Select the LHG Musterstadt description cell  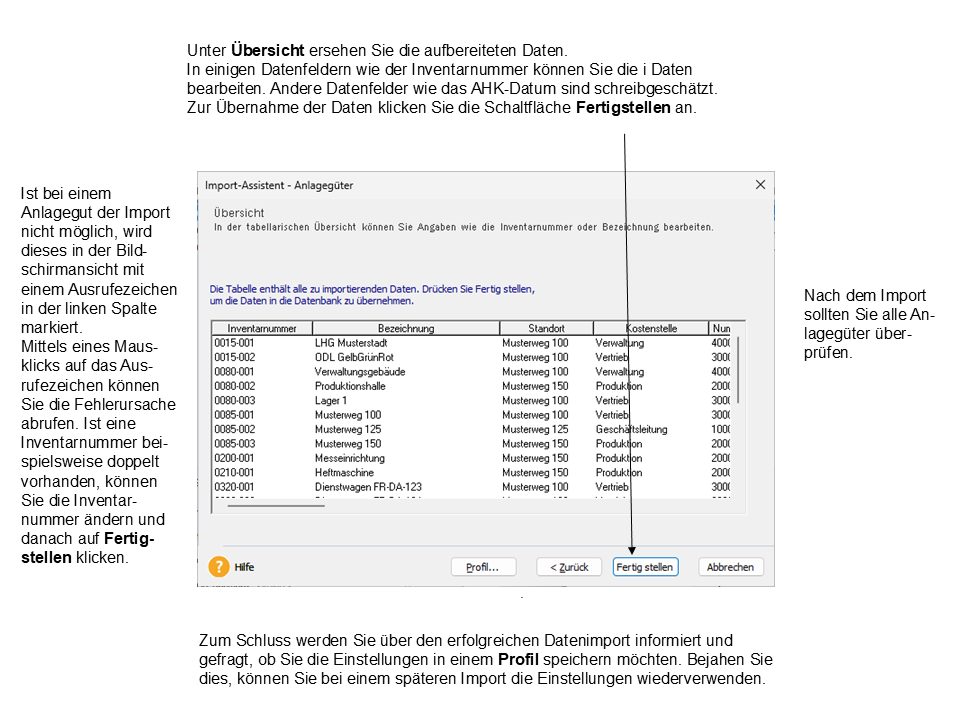tap(353, 343)
